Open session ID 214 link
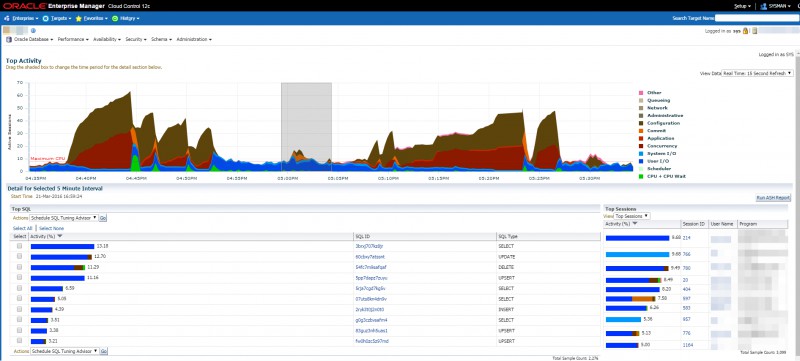 click(x=686, y=238)
